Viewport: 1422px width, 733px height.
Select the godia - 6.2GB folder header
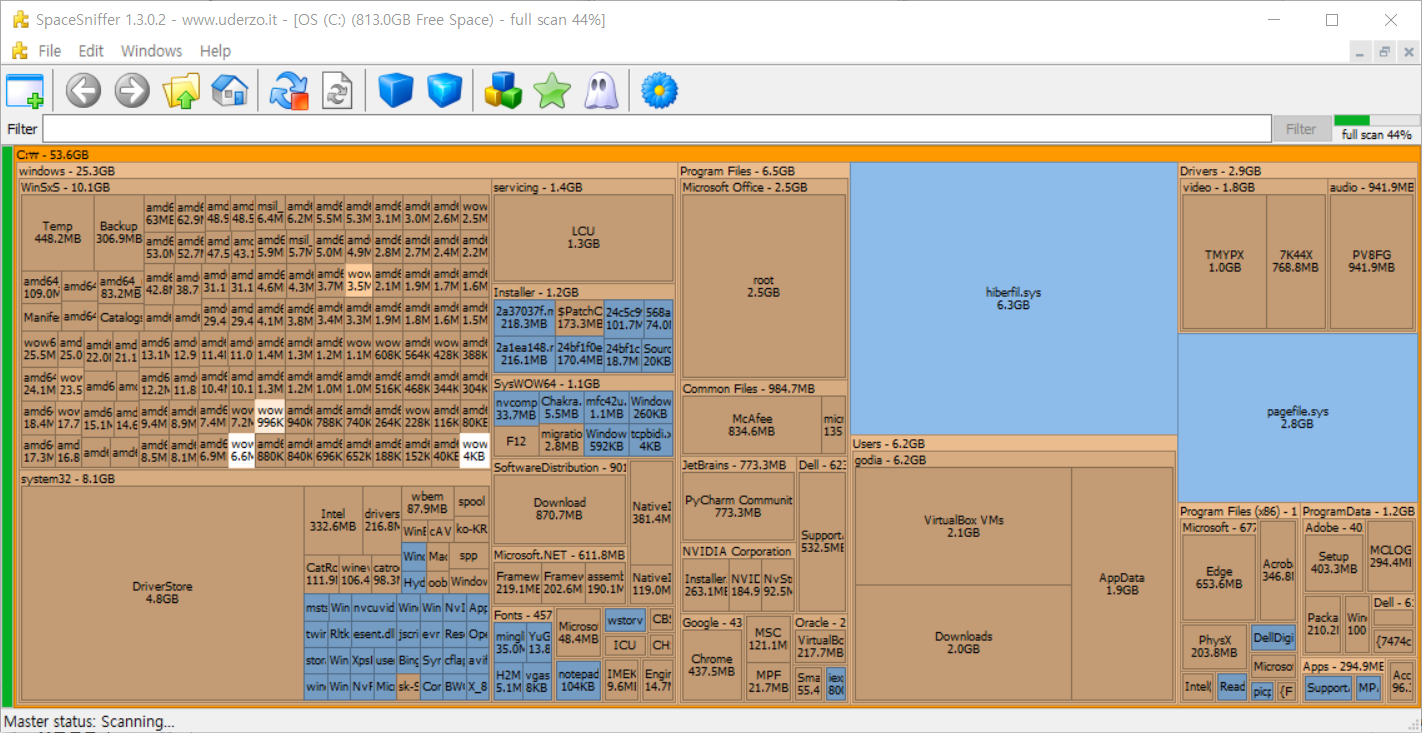(x=1013, y=460)
